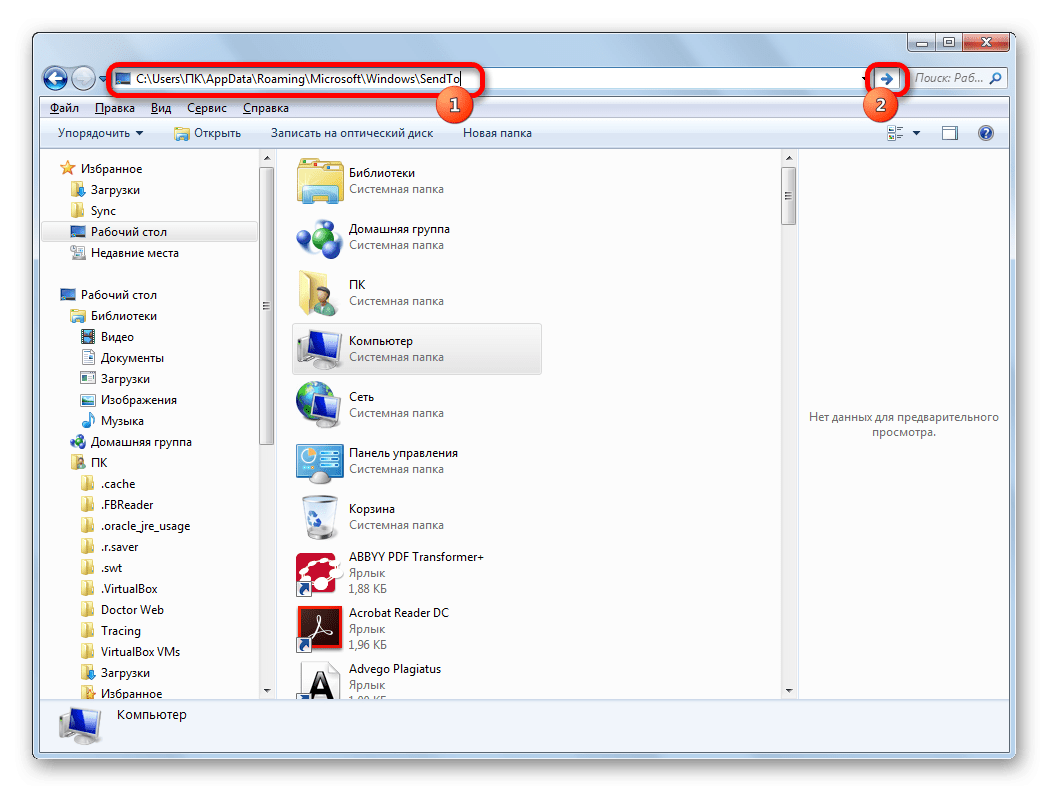The width and height of the screenshot is (1049, 792).
Task: Select Видео library in the tree
Action: click(107, 336)
